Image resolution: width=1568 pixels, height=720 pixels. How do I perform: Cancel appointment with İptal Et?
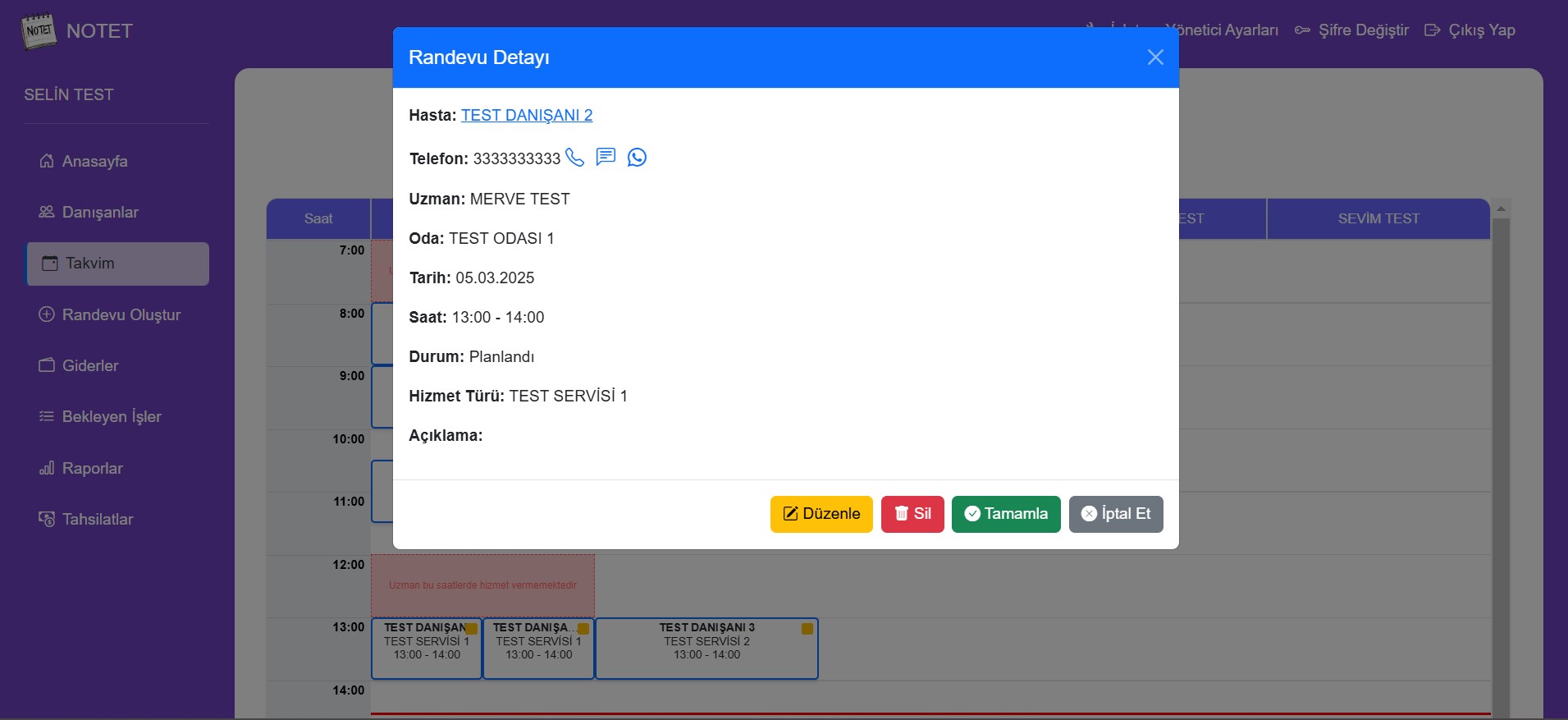click(x=1116, y=514)
